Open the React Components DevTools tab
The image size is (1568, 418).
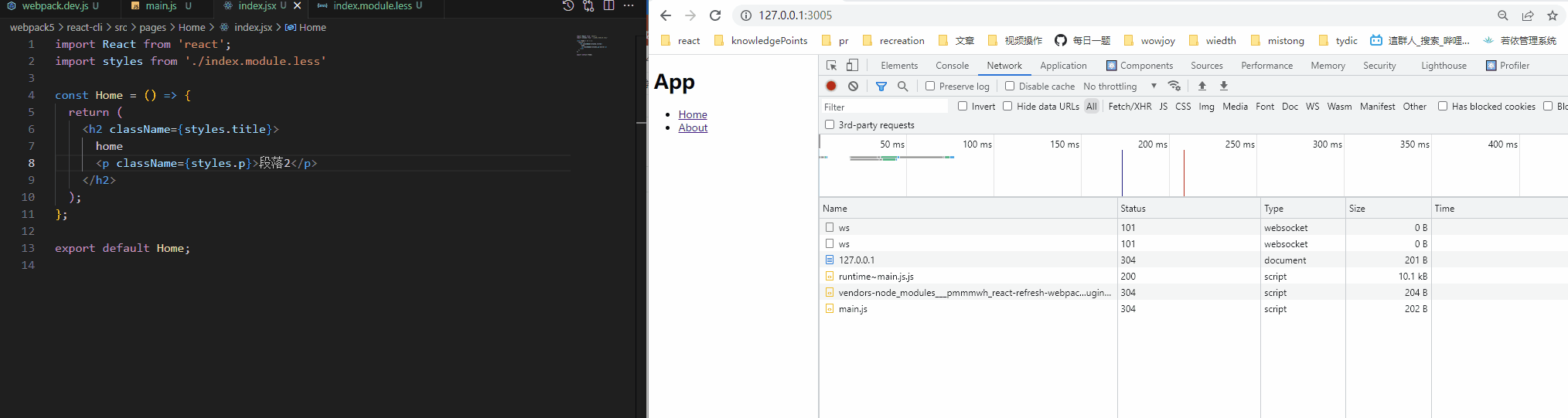coord(1140,66)
